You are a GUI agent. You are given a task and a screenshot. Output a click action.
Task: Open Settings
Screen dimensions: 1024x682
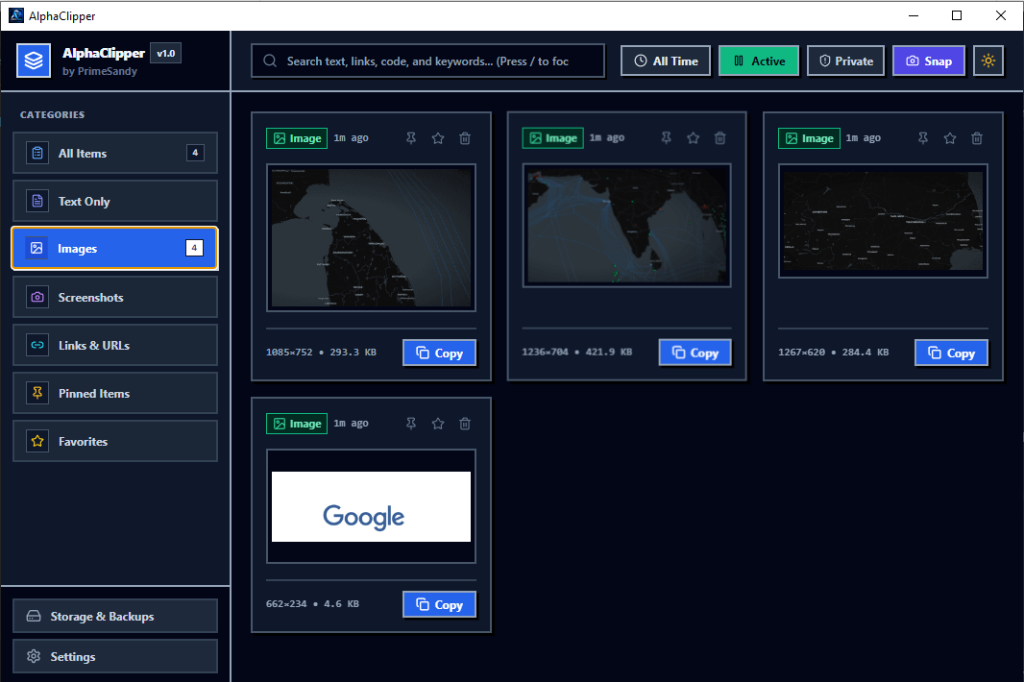[x=115, y=657]
